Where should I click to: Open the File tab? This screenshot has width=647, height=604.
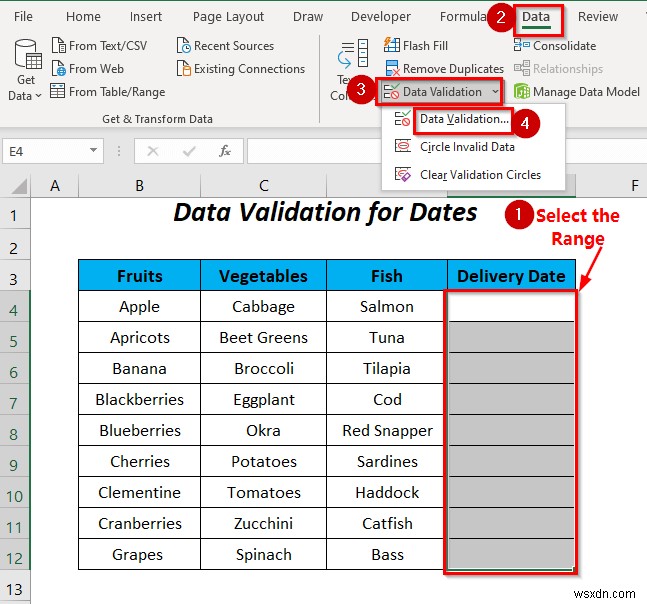(x=23, y=17)
